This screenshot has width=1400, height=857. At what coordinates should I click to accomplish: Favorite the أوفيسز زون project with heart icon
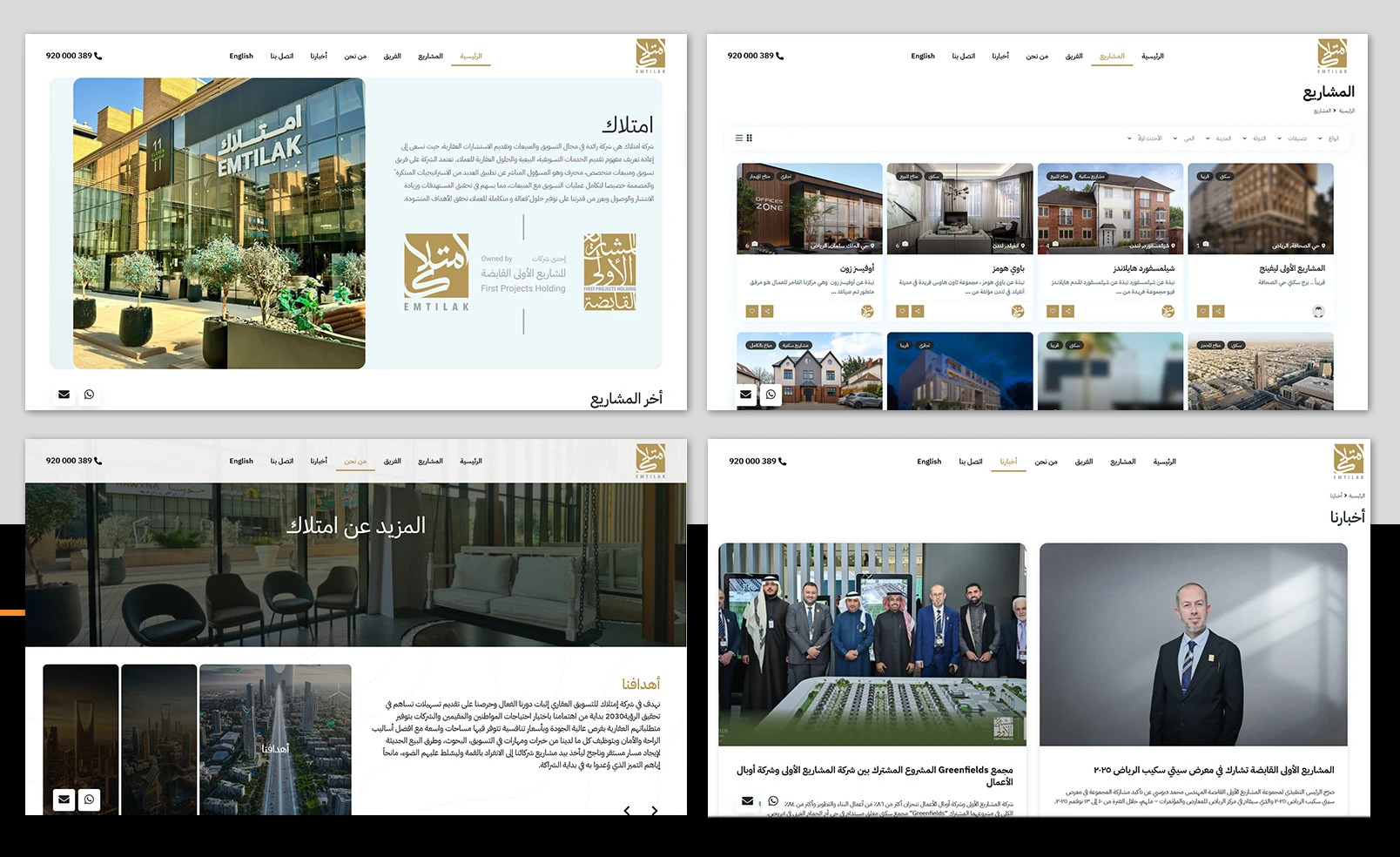point(752,311)
